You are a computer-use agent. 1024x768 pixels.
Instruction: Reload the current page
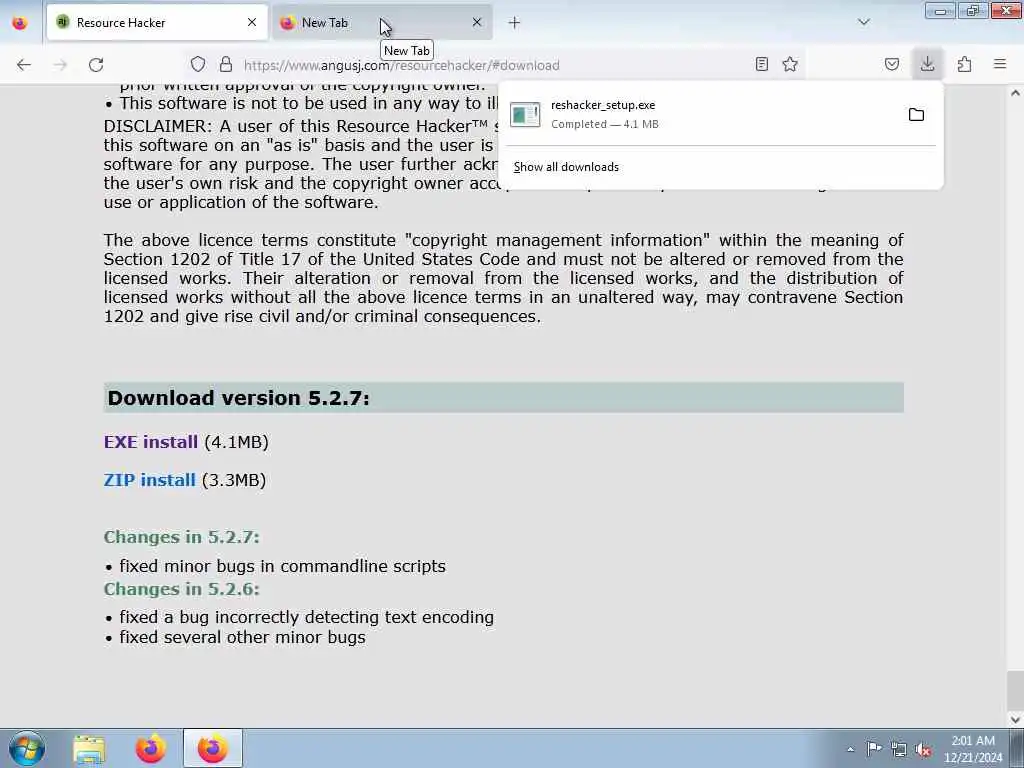[x=96, y=65]
